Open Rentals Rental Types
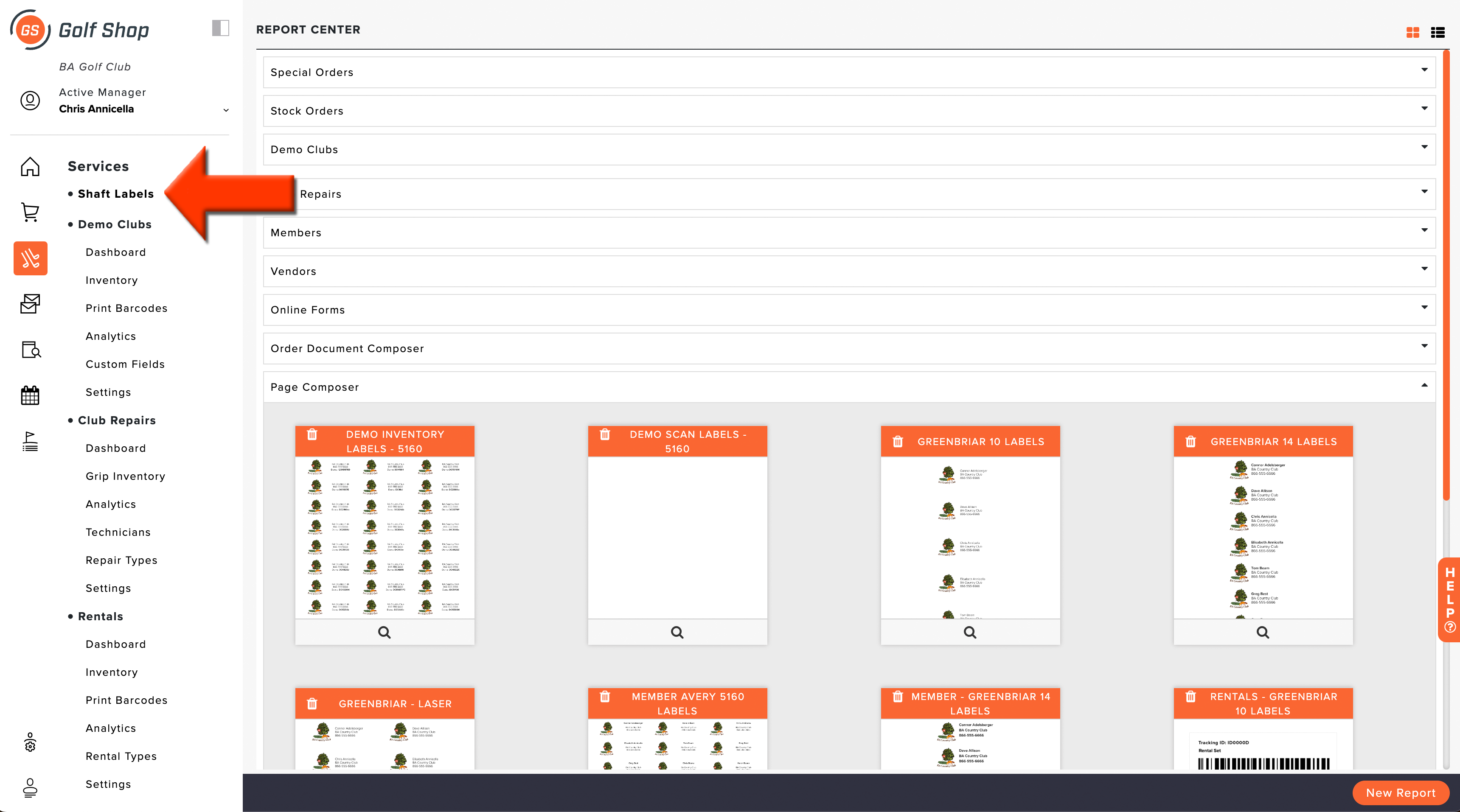Screen dimensions: 1460x812 pos(121,756)
